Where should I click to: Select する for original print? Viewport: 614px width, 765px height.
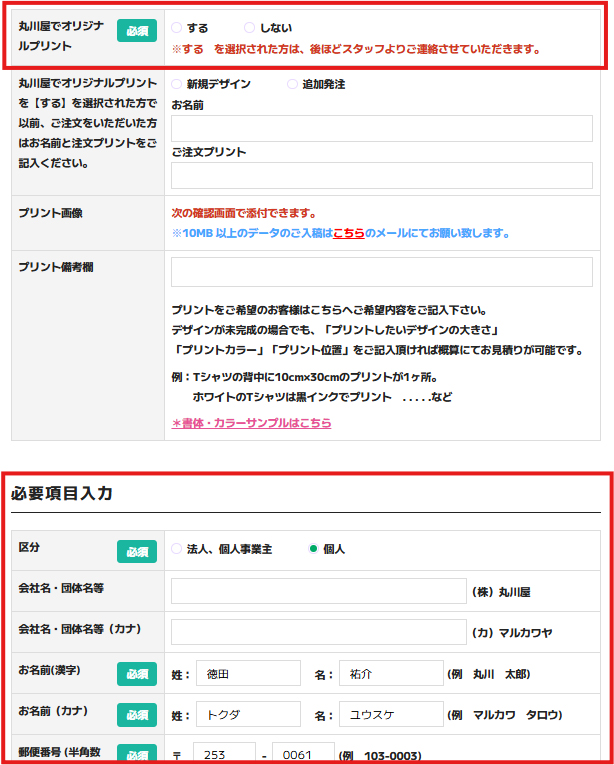pos(176,28)
